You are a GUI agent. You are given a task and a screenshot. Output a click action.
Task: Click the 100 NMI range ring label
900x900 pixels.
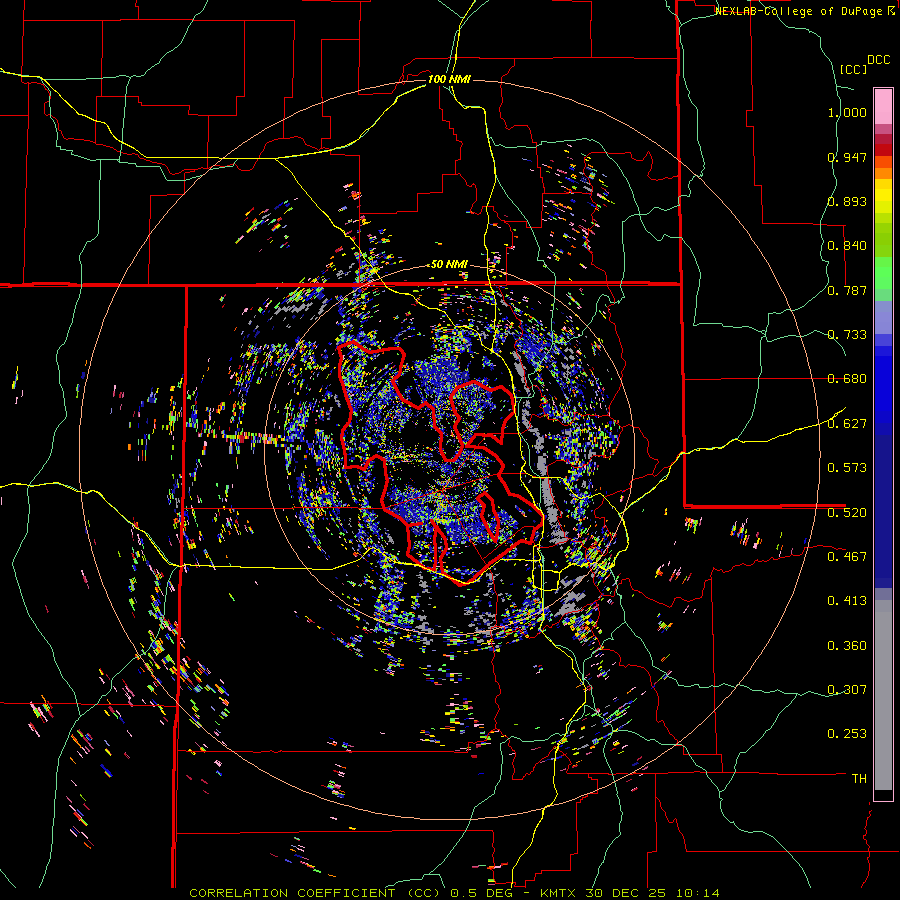(x=449, y=79)
